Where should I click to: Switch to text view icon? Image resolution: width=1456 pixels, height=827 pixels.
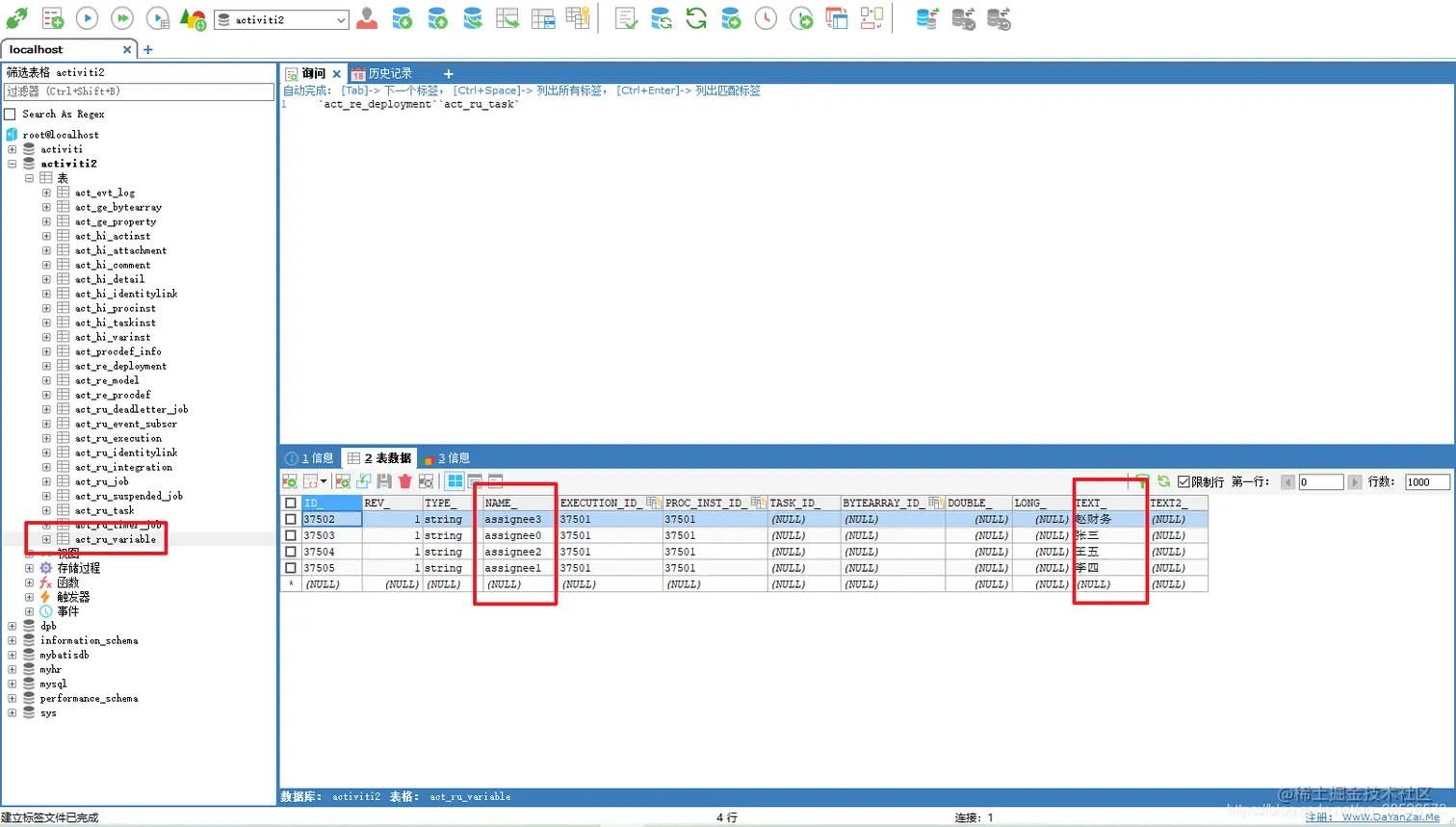(x=496, y=481)
